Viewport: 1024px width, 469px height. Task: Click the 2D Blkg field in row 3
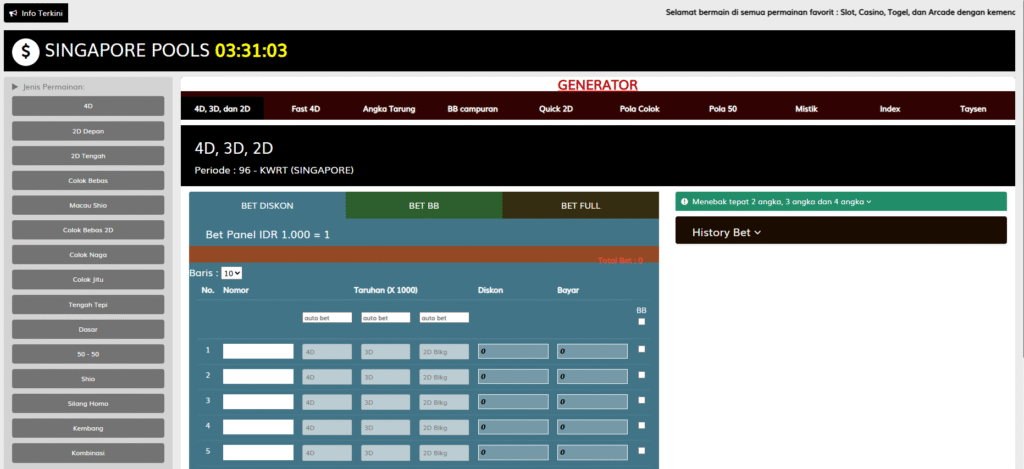pyautogui.click(x=444, y=402)
